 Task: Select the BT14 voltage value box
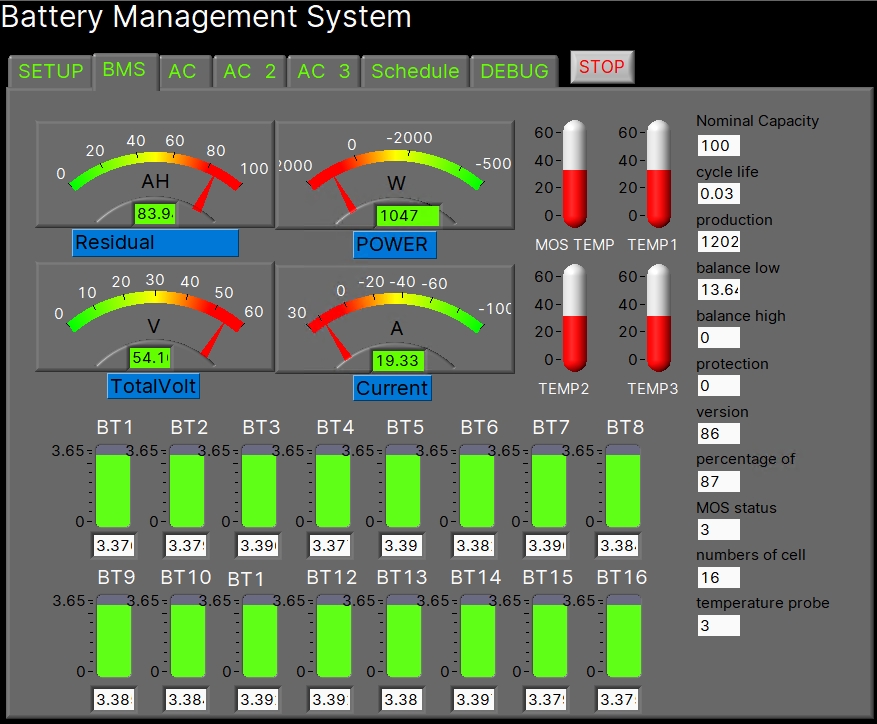(474, 699)
